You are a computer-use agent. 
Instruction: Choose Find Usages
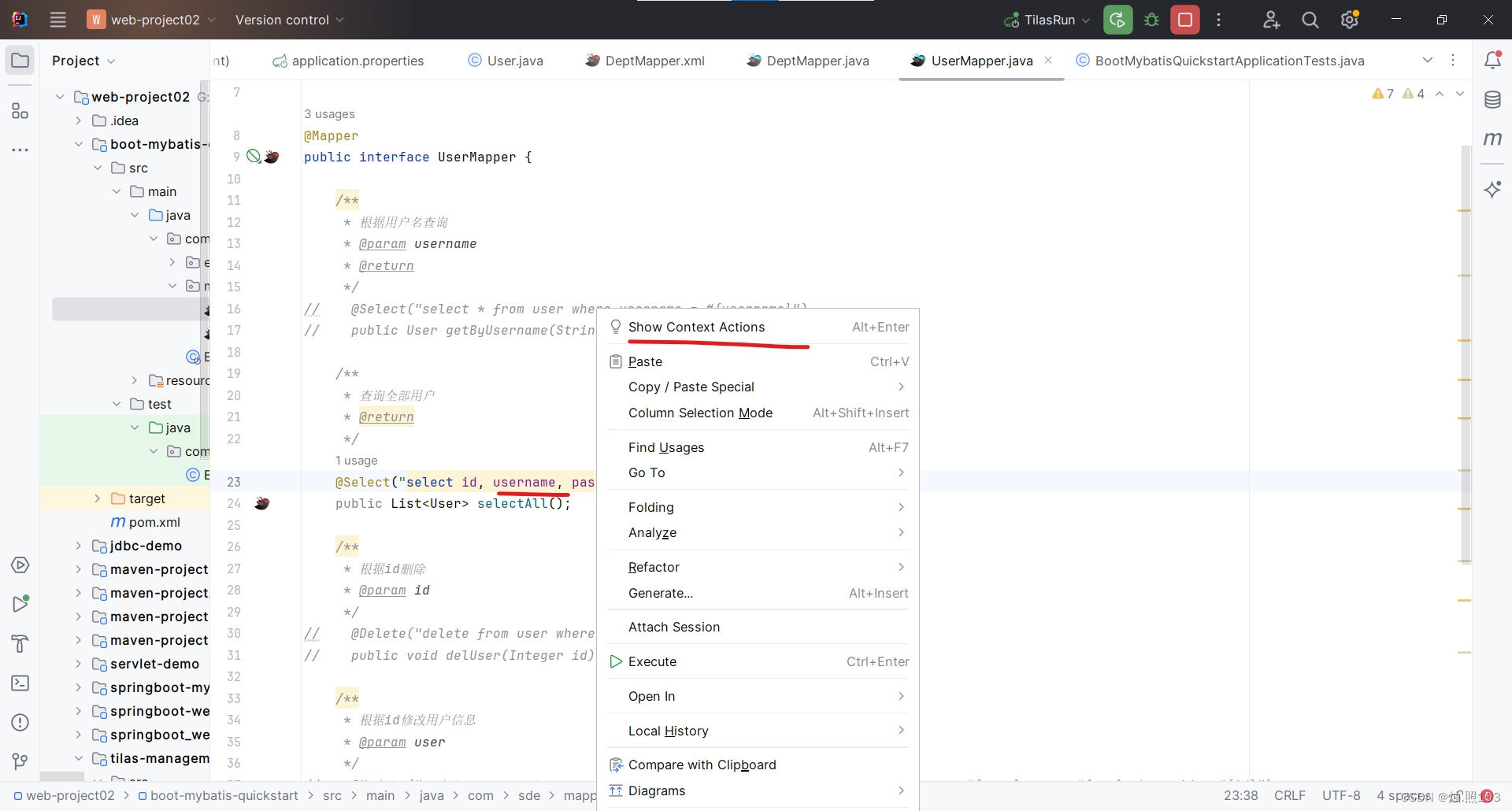pos(758,447)
